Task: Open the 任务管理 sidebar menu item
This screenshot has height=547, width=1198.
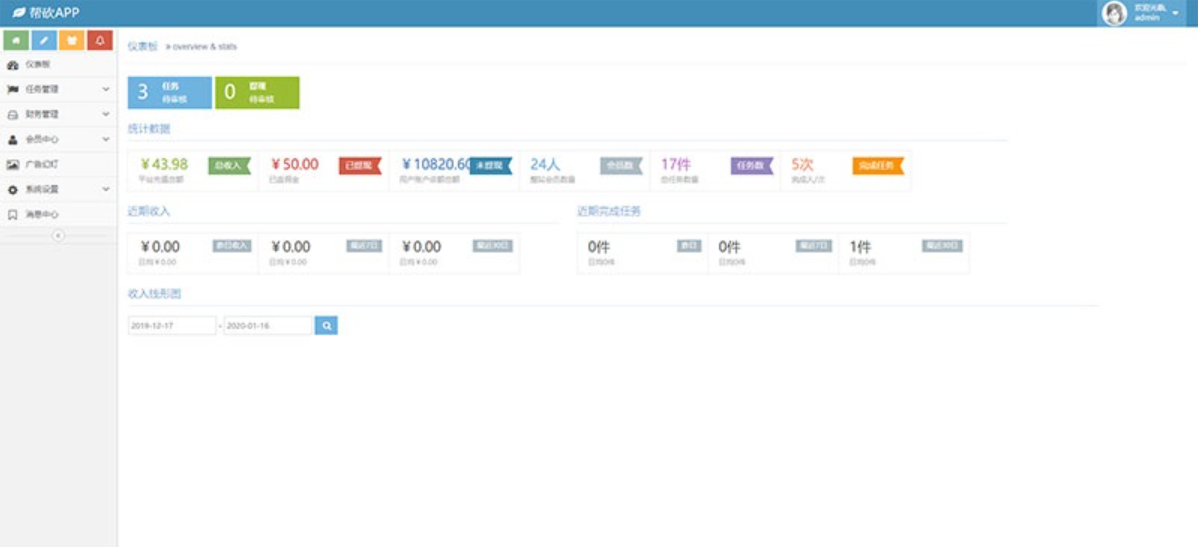Action: [58, 89]
